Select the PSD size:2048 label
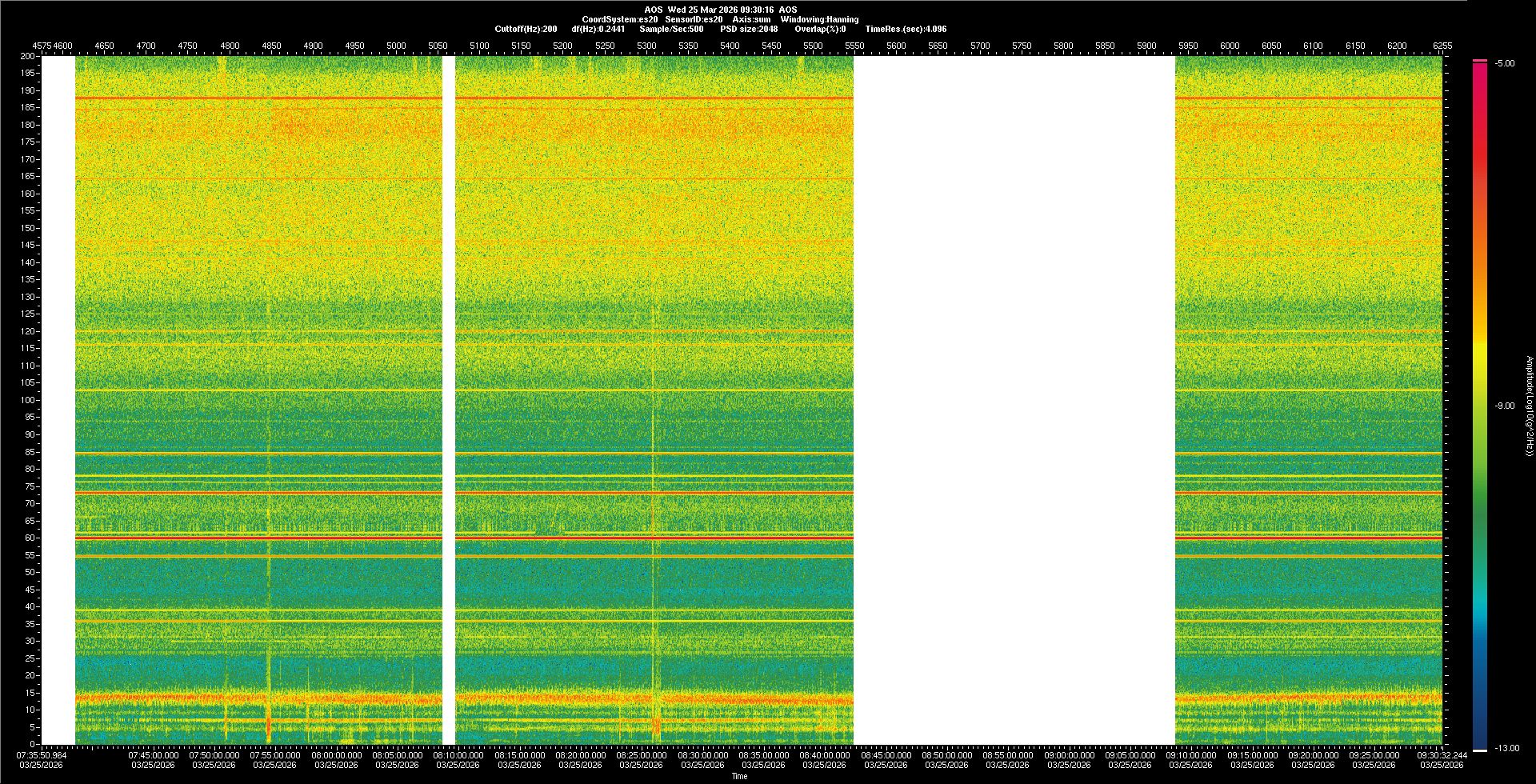1536x784 pixels. tap(749, 29)
